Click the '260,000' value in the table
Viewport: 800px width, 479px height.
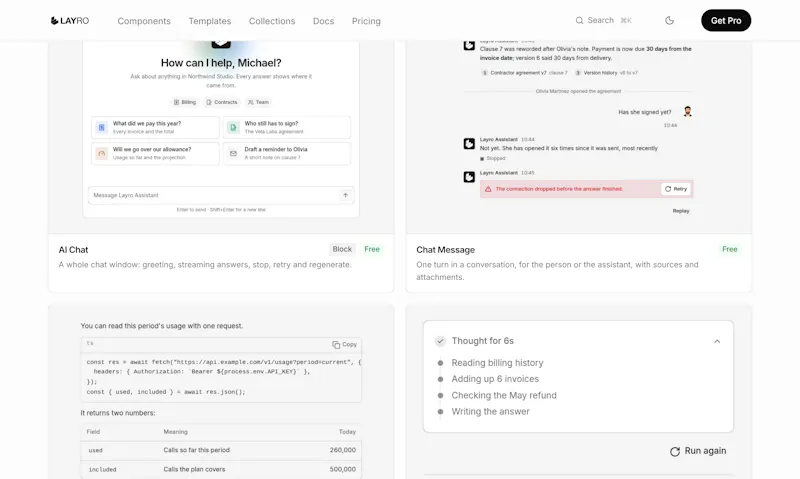pos(342,450)
